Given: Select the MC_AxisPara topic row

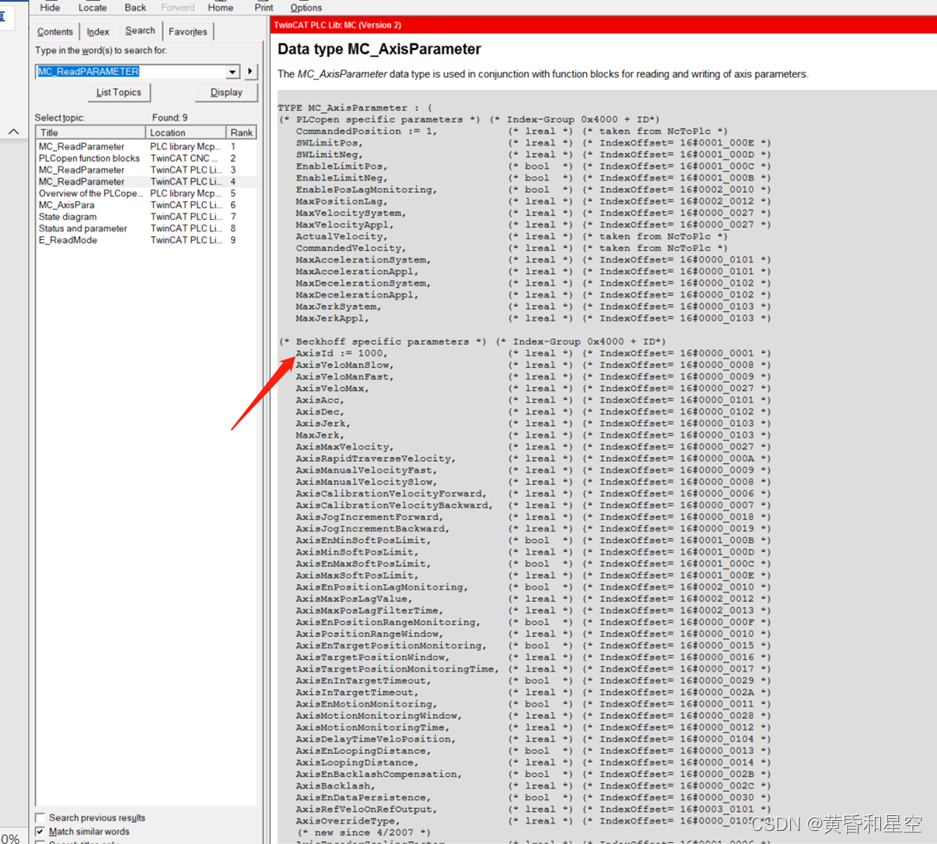Looking at the screenshot, I should click(146, 205).
